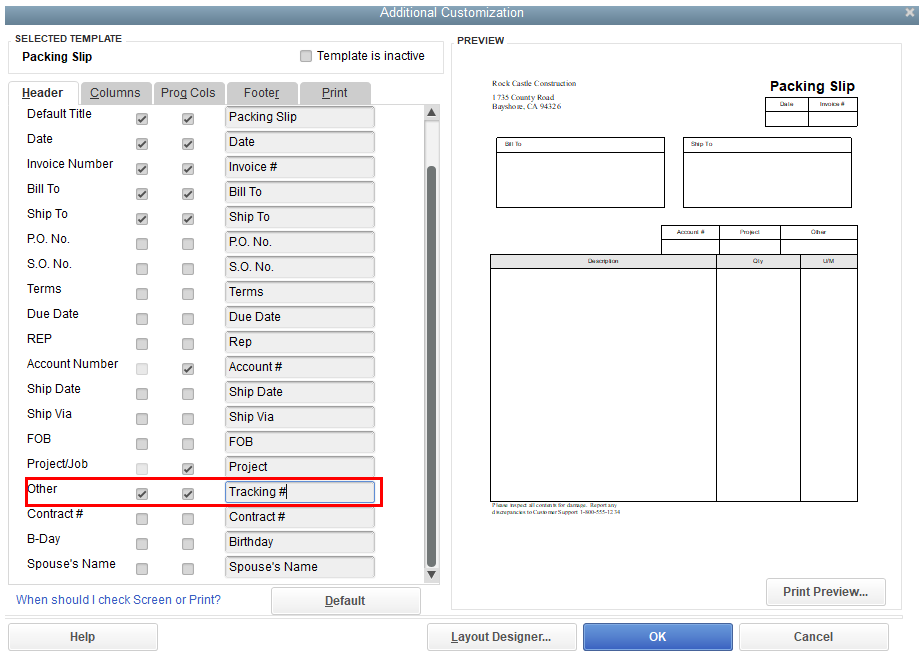Click the scrollbar down arrow

coord(432,574)
